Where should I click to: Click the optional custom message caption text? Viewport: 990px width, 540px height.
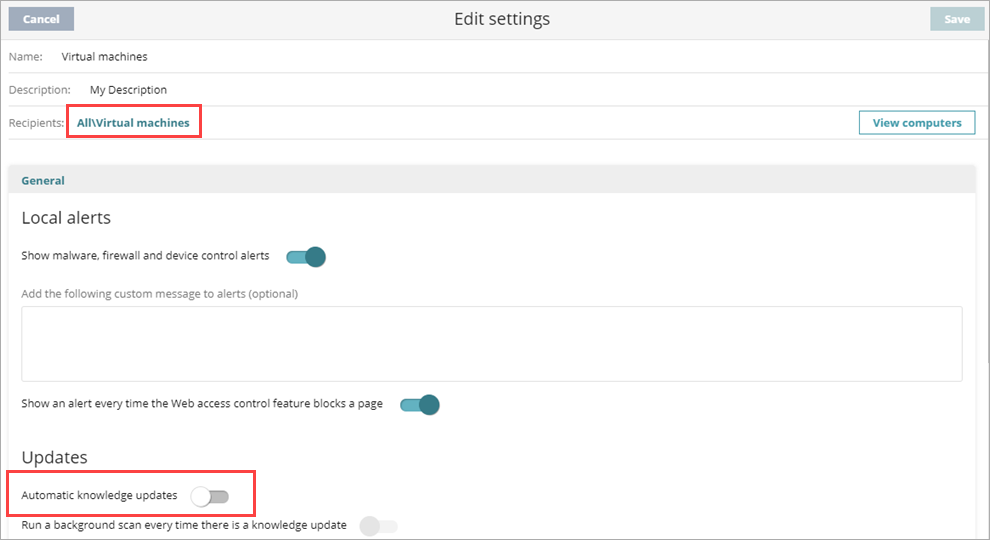coord(159,294)
